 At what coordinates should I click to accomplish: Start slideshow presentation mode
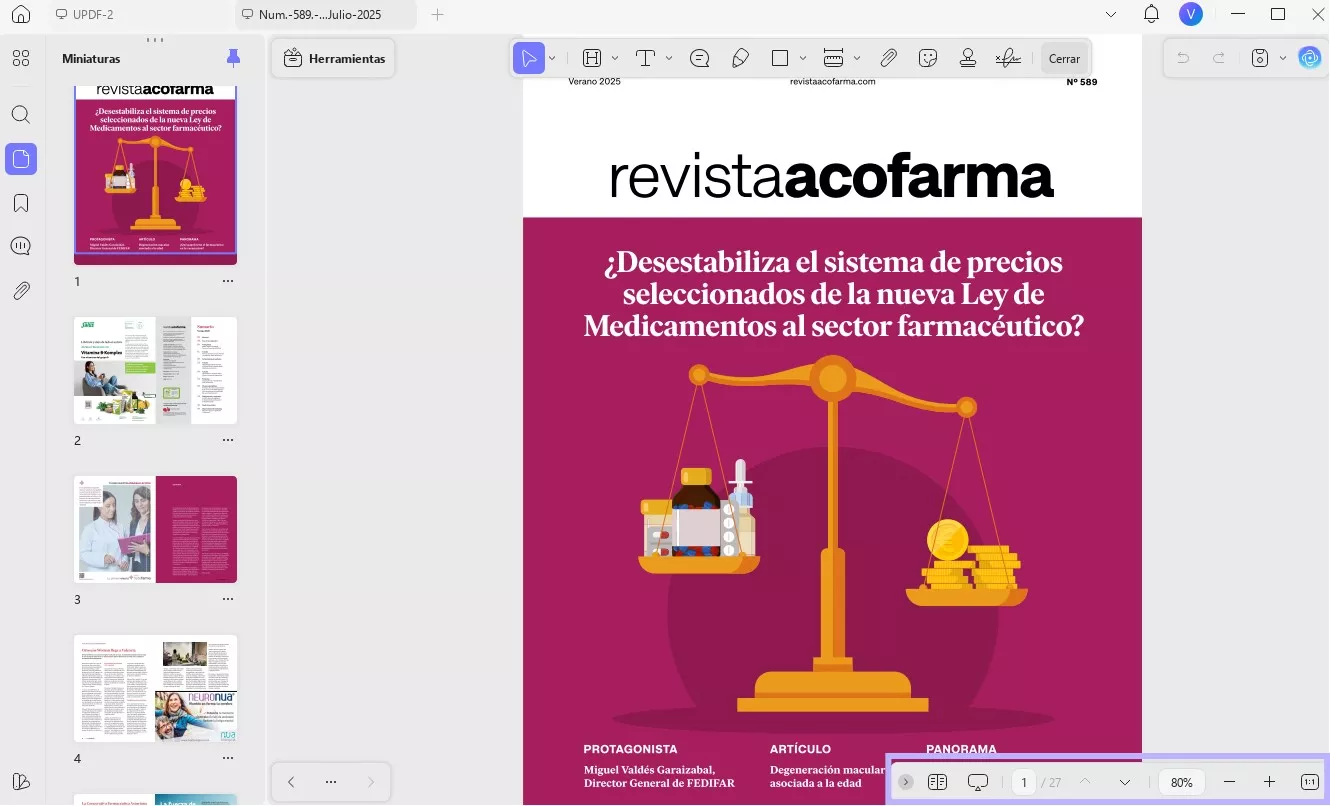[x=978, y=782]
